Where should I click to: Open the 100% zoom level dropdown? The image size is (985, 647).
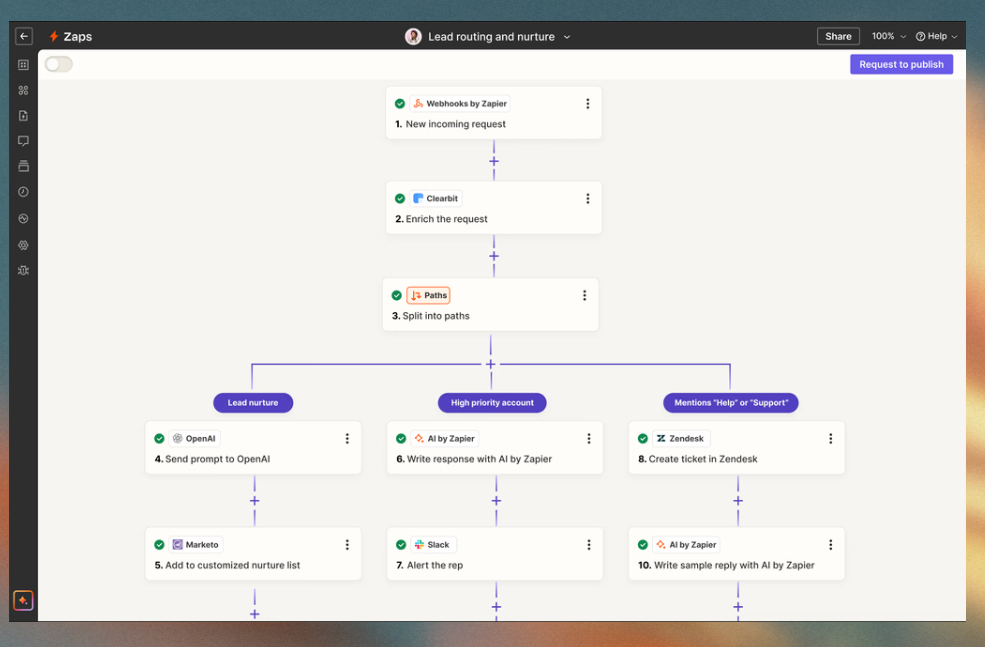pos(888,36)
